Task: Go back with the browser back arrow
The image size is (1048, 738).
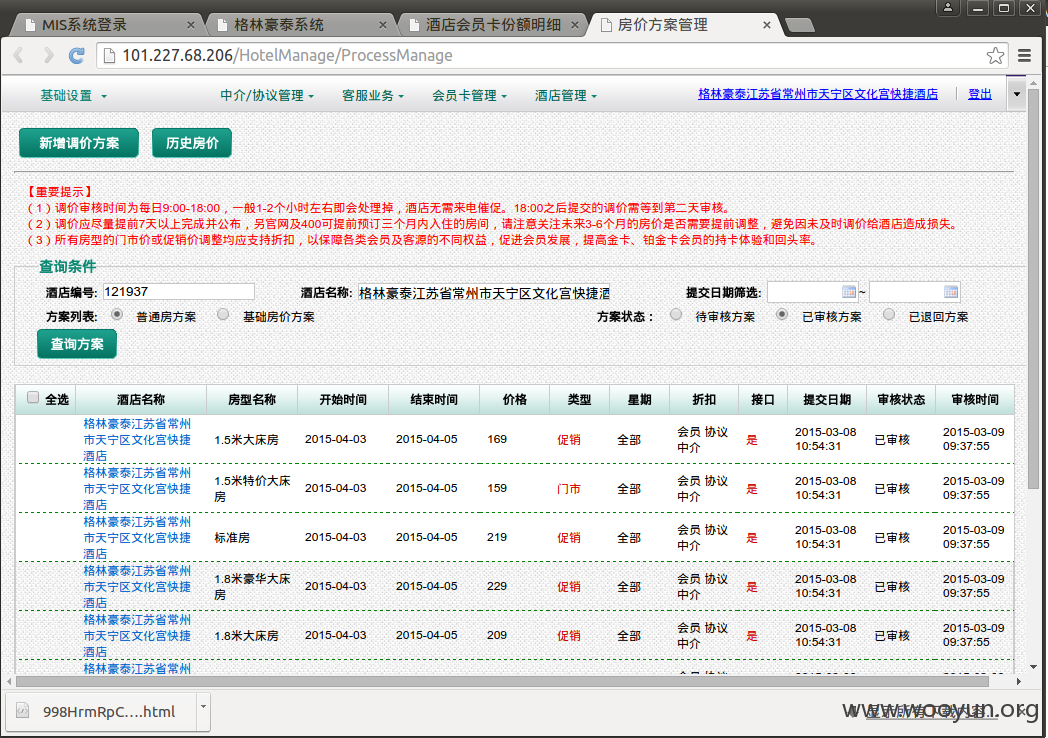Action: [19, 55]
